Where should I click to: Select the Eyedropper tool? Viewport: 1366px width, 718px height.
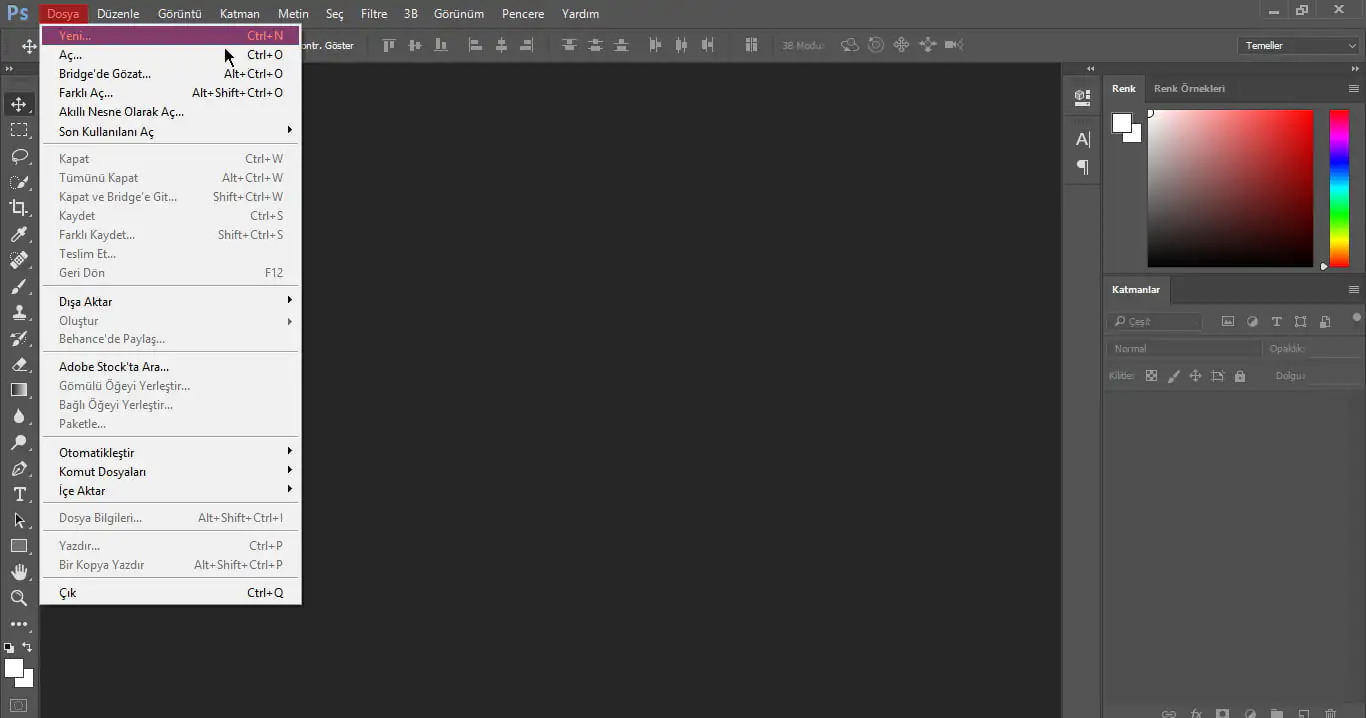point(19,234)
